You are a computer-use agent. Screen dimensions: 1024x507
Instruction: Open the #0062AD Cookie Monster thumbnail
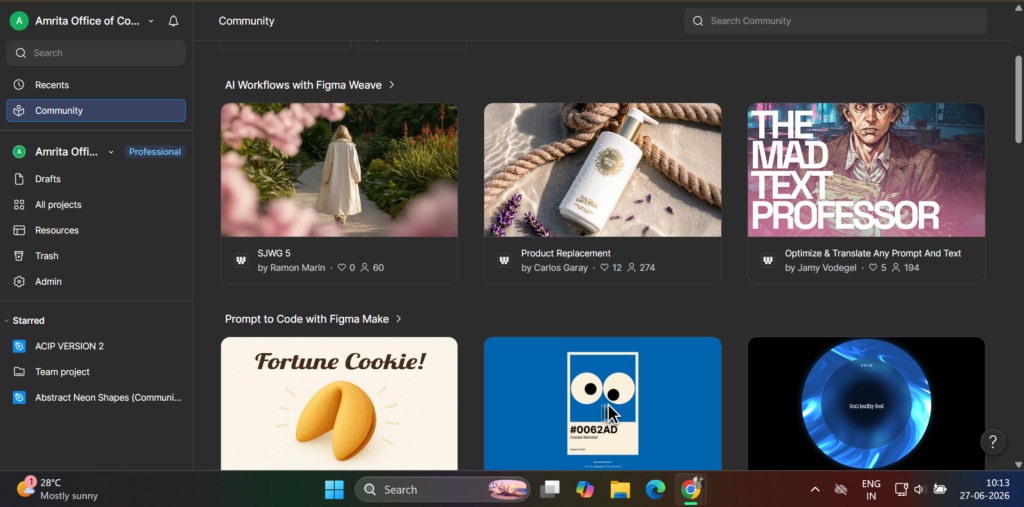tap(602, 404)
